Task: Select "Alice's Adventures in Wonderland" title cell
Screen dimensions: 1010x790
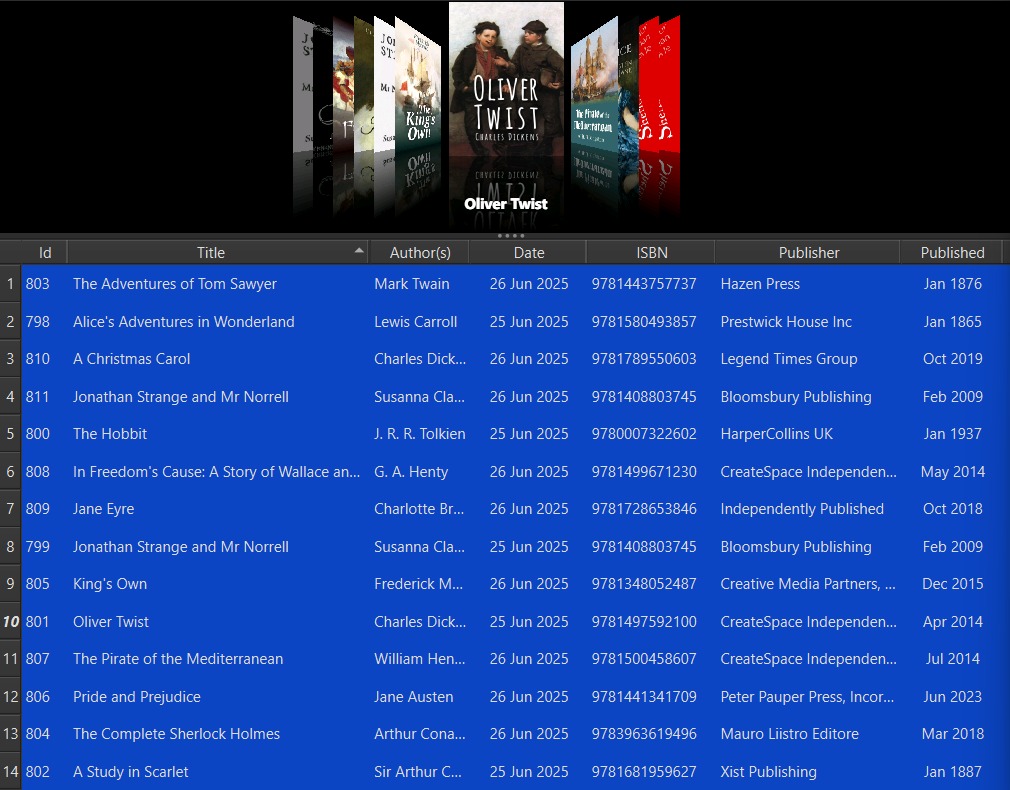Action: (184, 322)
